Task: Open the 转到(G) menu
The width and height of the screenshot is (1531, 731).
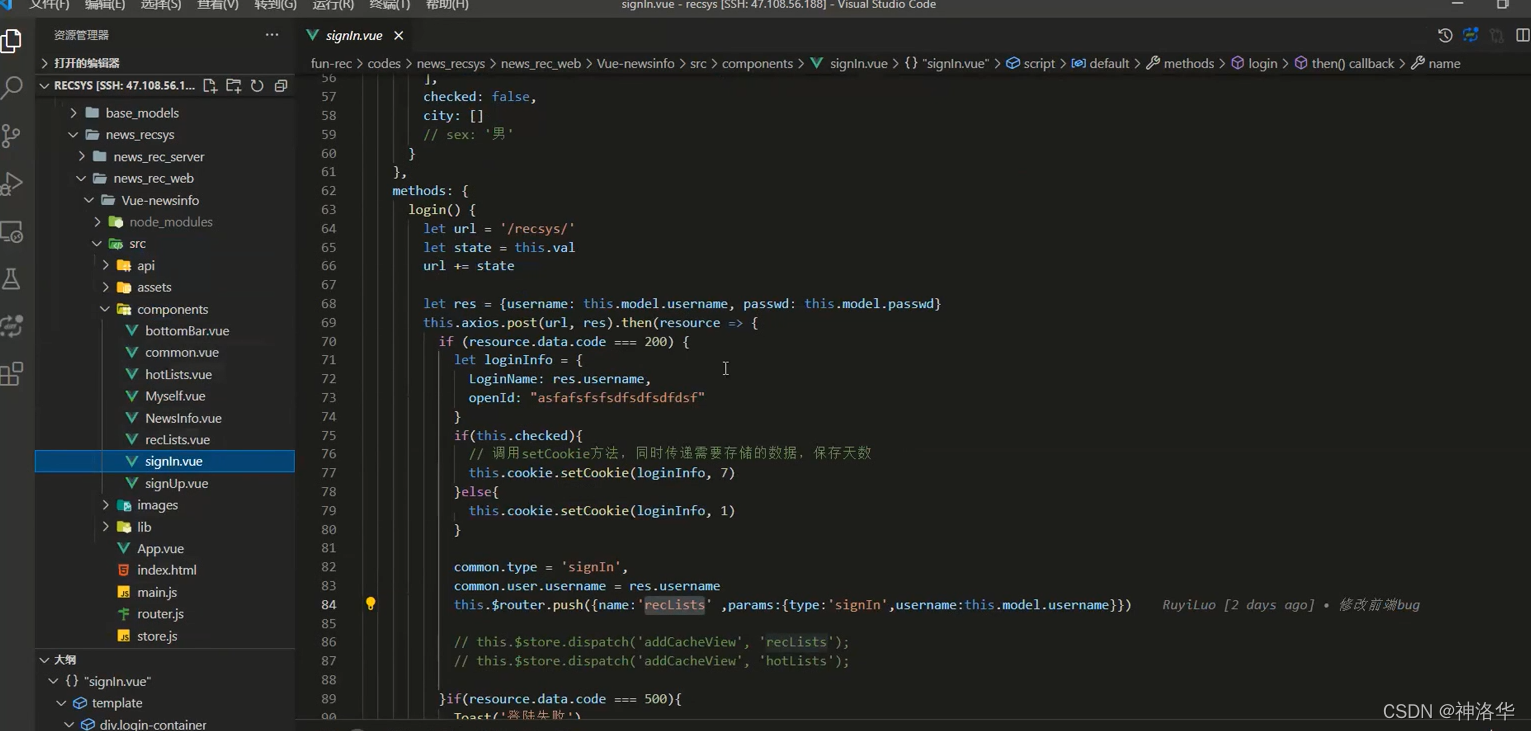Action: [x=276, y=5]
